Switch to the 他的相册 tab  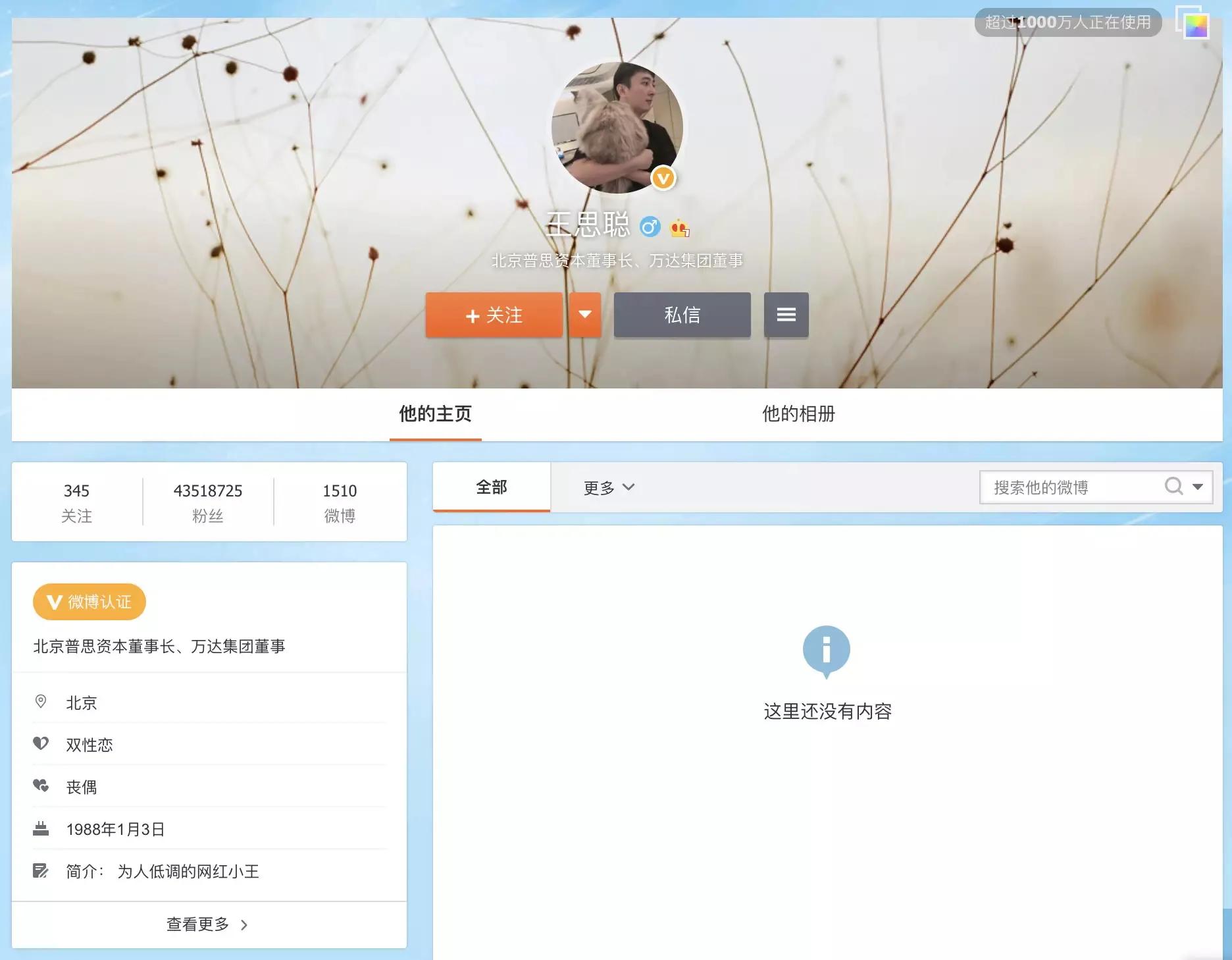click(798, 415)
